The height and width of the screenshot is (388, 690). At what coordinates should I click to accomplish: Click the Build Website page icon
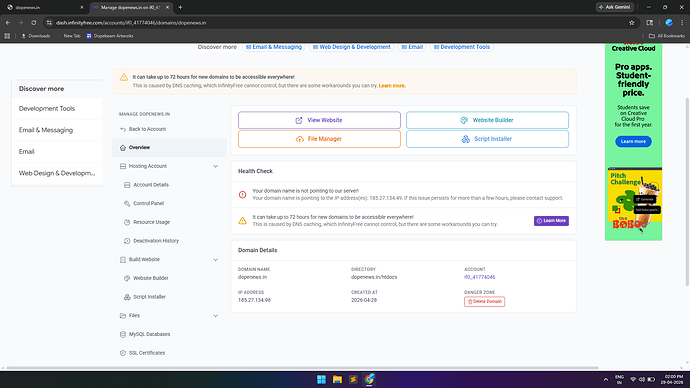123,260
